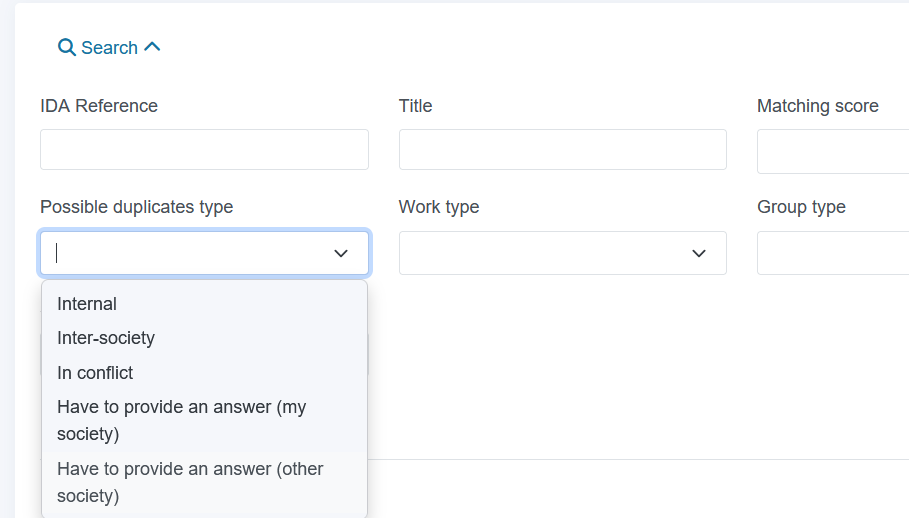The image size is (909, 518).
Task: Click the Possible duplicates type label
Action: tap(136, 207)
